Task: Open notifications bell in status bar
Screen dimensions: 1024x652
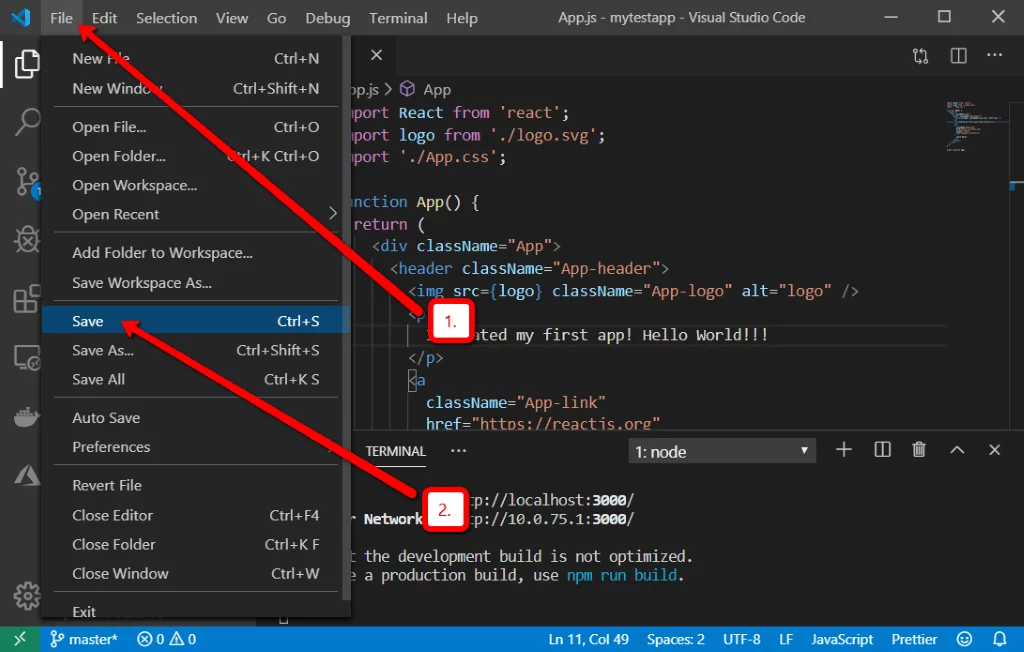Action: pyautogui.click(x=999, y=639)
